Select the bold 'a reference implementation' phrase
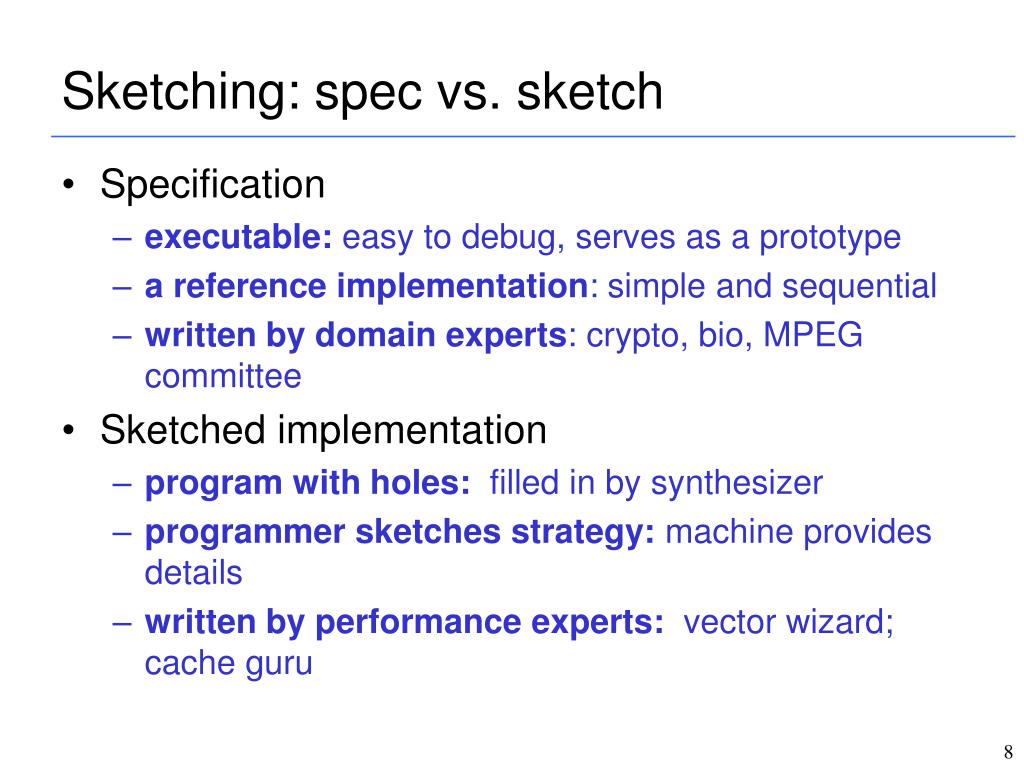The image size is (1024, 768). 366,287
